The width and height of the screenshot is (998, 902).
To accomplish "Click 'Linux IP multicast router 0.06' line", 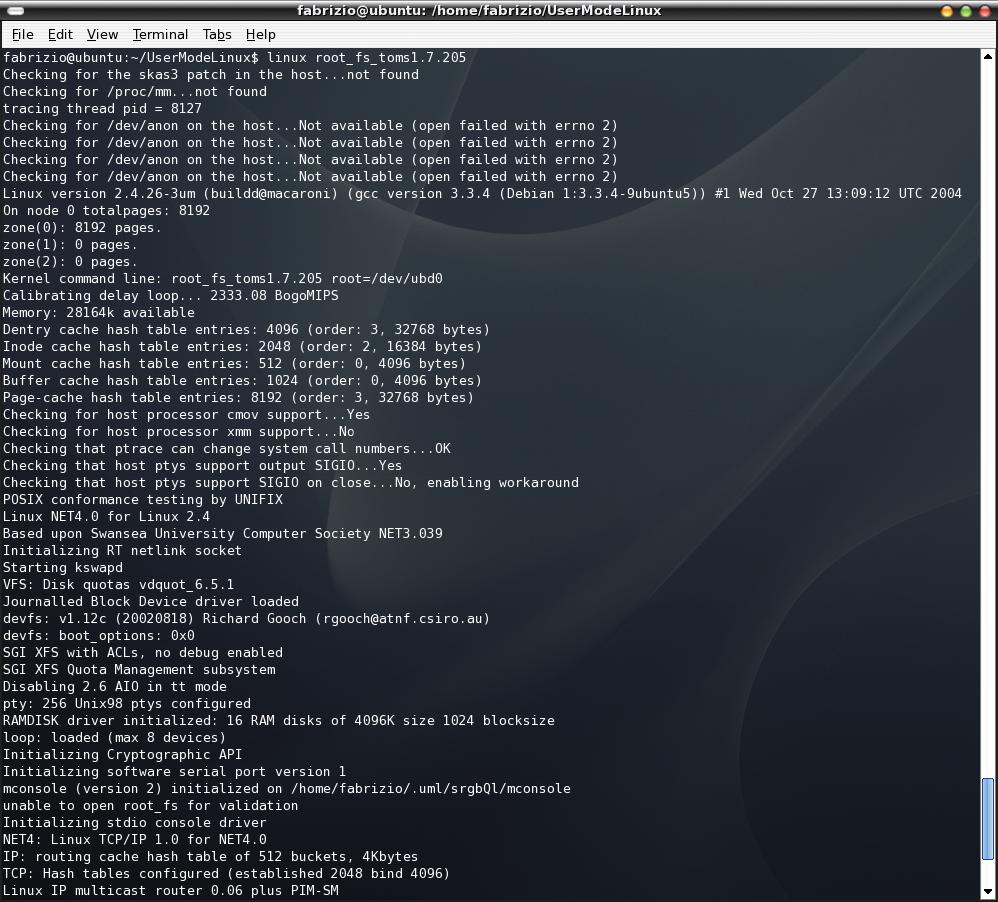I will [171, 891].
